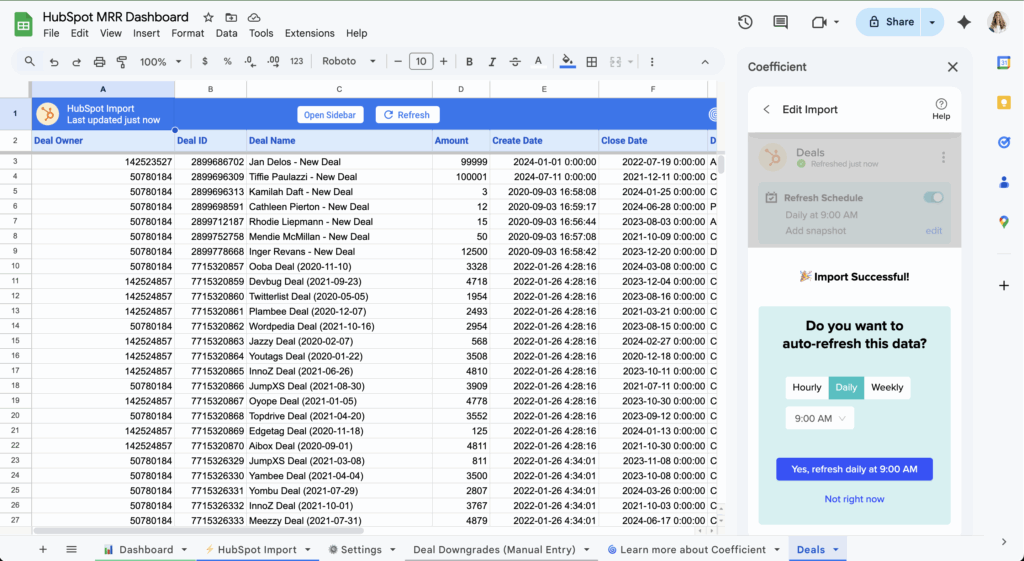Open Google Maps side panel
The image size is (1024, 561).
(x=1004, y=222)
